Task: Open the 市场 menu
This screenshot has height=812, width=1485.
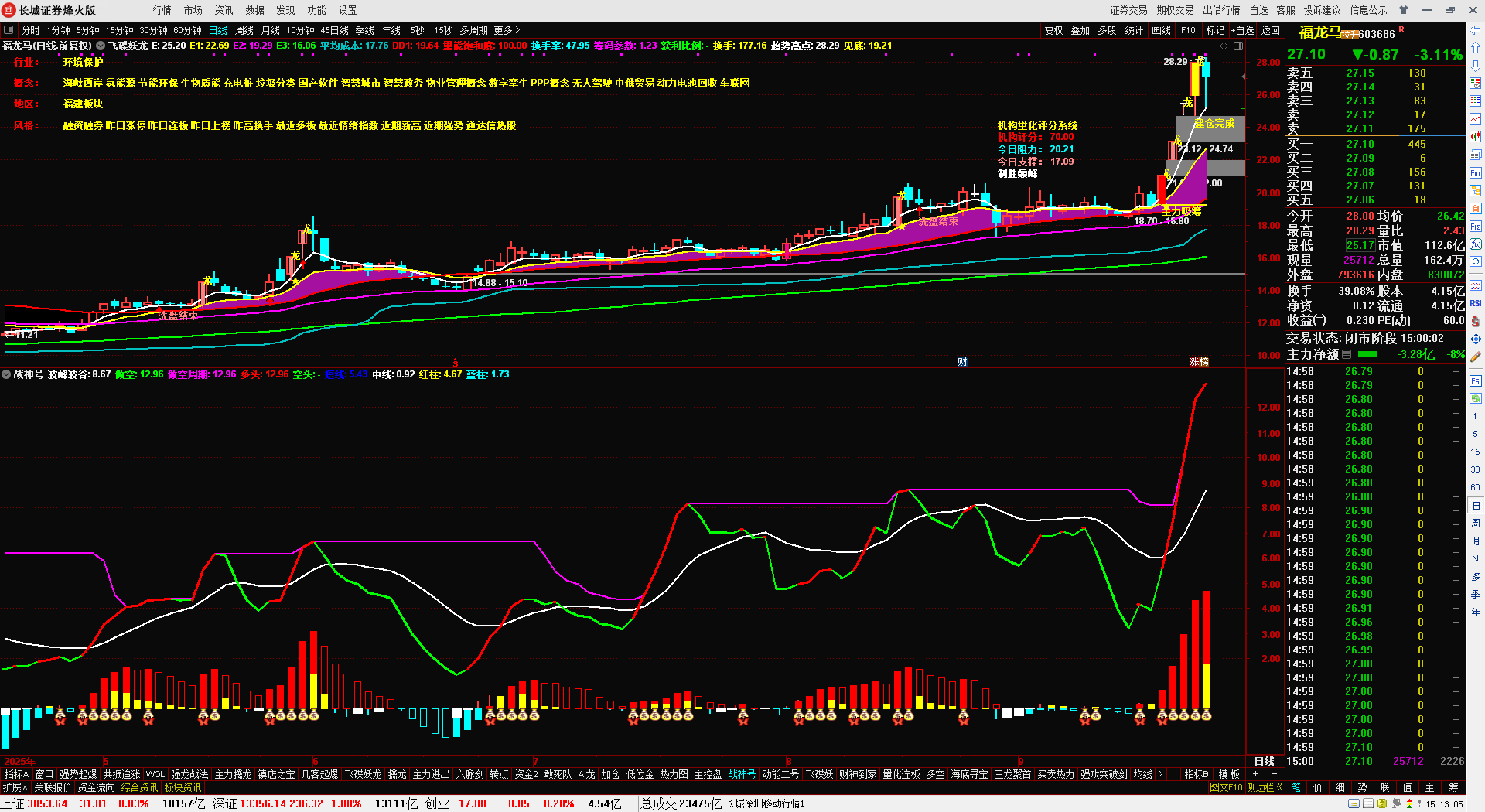Action: tap(193, 10)
